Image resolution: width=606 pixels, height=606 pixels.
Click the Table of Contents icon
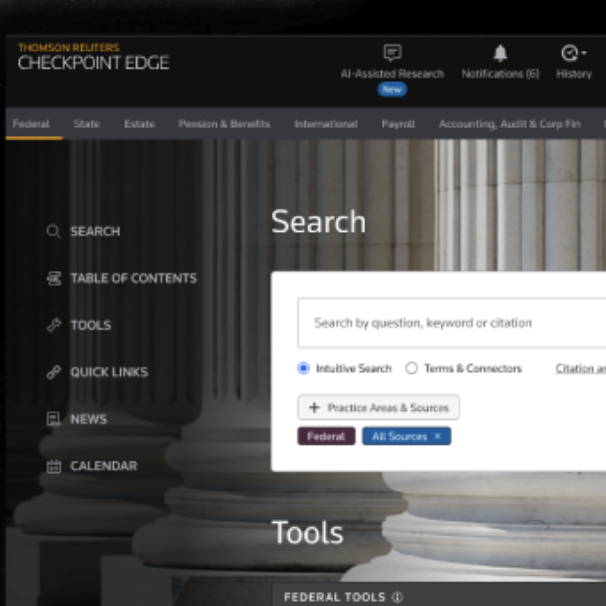coord(54,278)
